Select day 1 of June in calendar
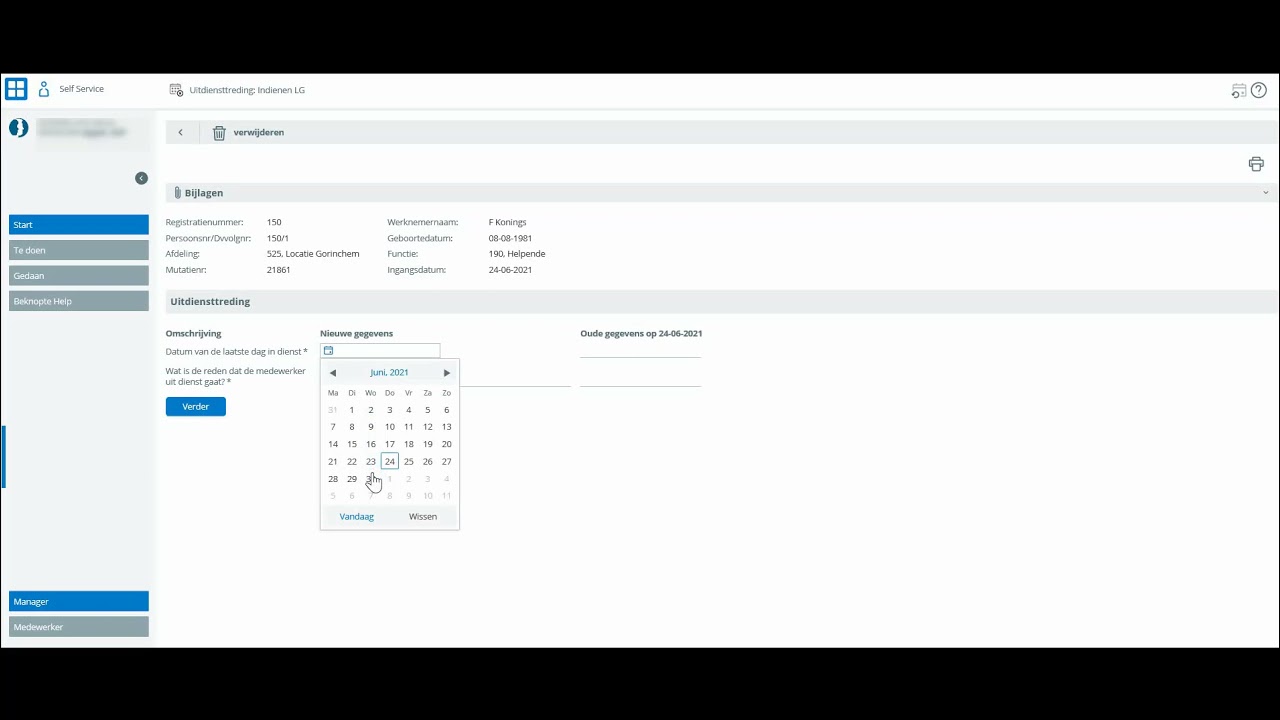This screenshot has width=1280, height=720. click(352, 410)
